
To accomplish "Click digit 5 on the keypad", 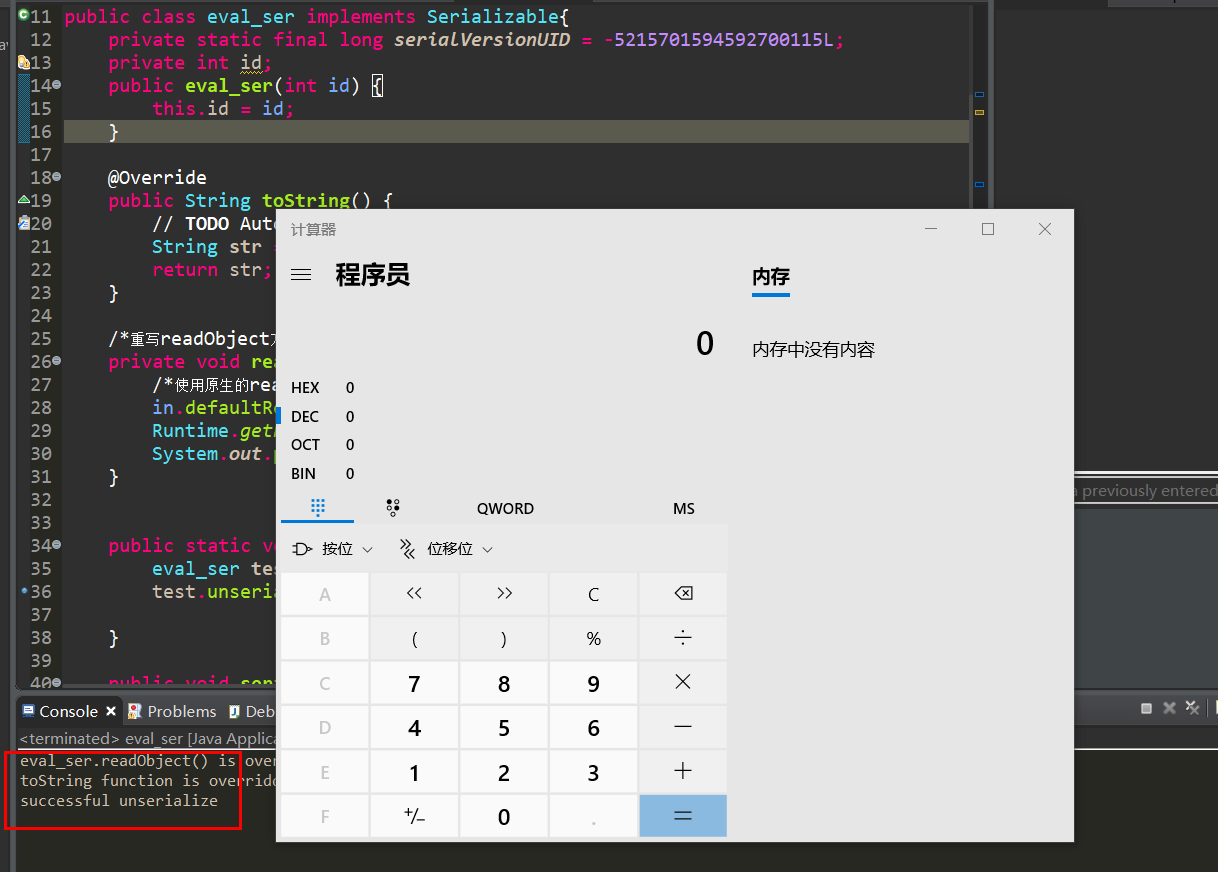I will [504, 727].
